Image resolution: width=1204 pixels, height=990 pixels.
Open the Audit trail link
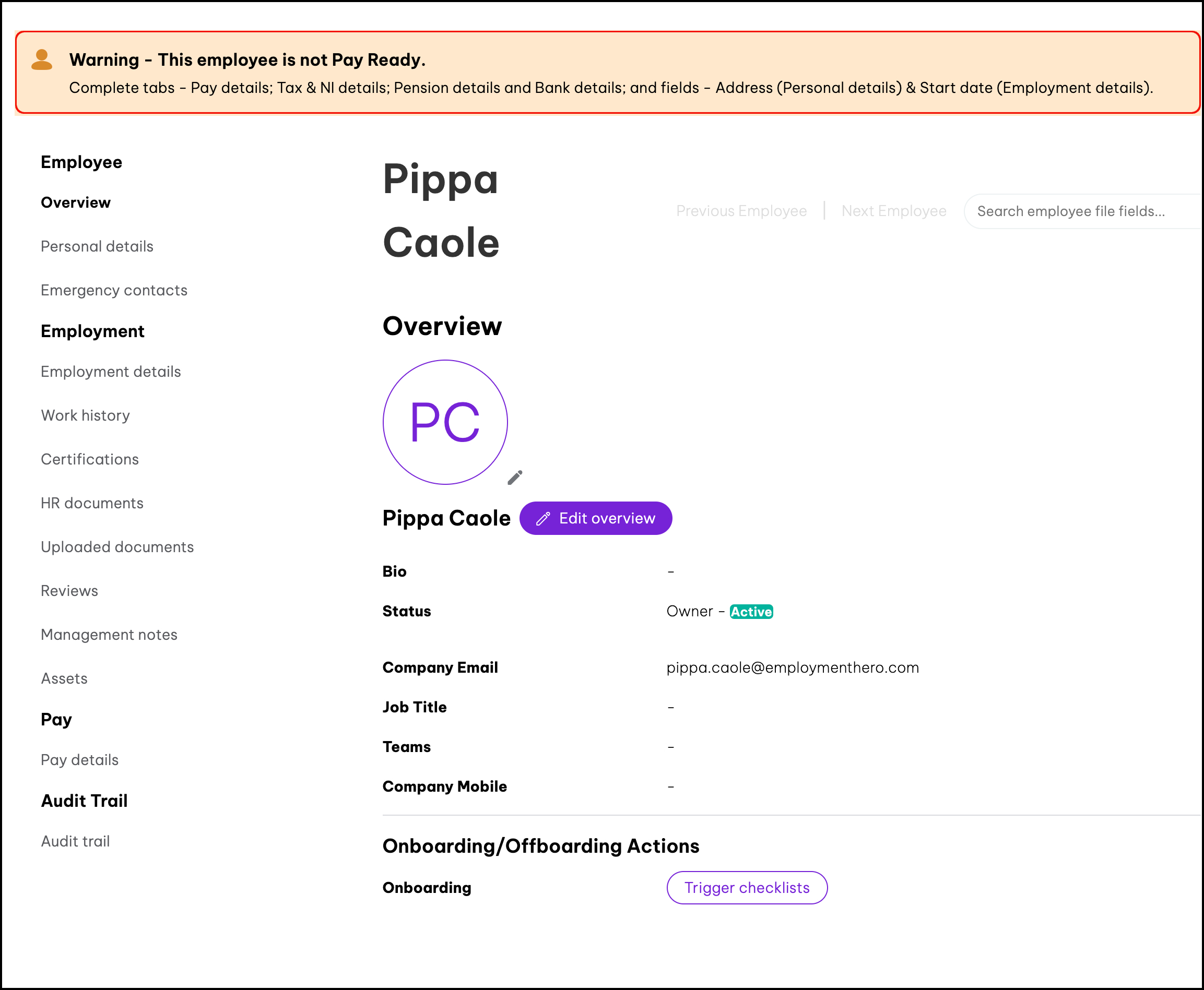pos(75,842)
